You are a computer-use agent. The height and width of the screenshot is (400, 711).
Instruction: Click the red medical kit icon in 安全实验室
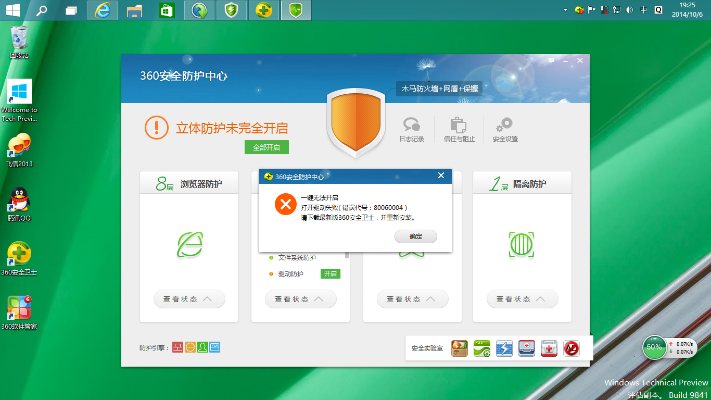point(549,348)
